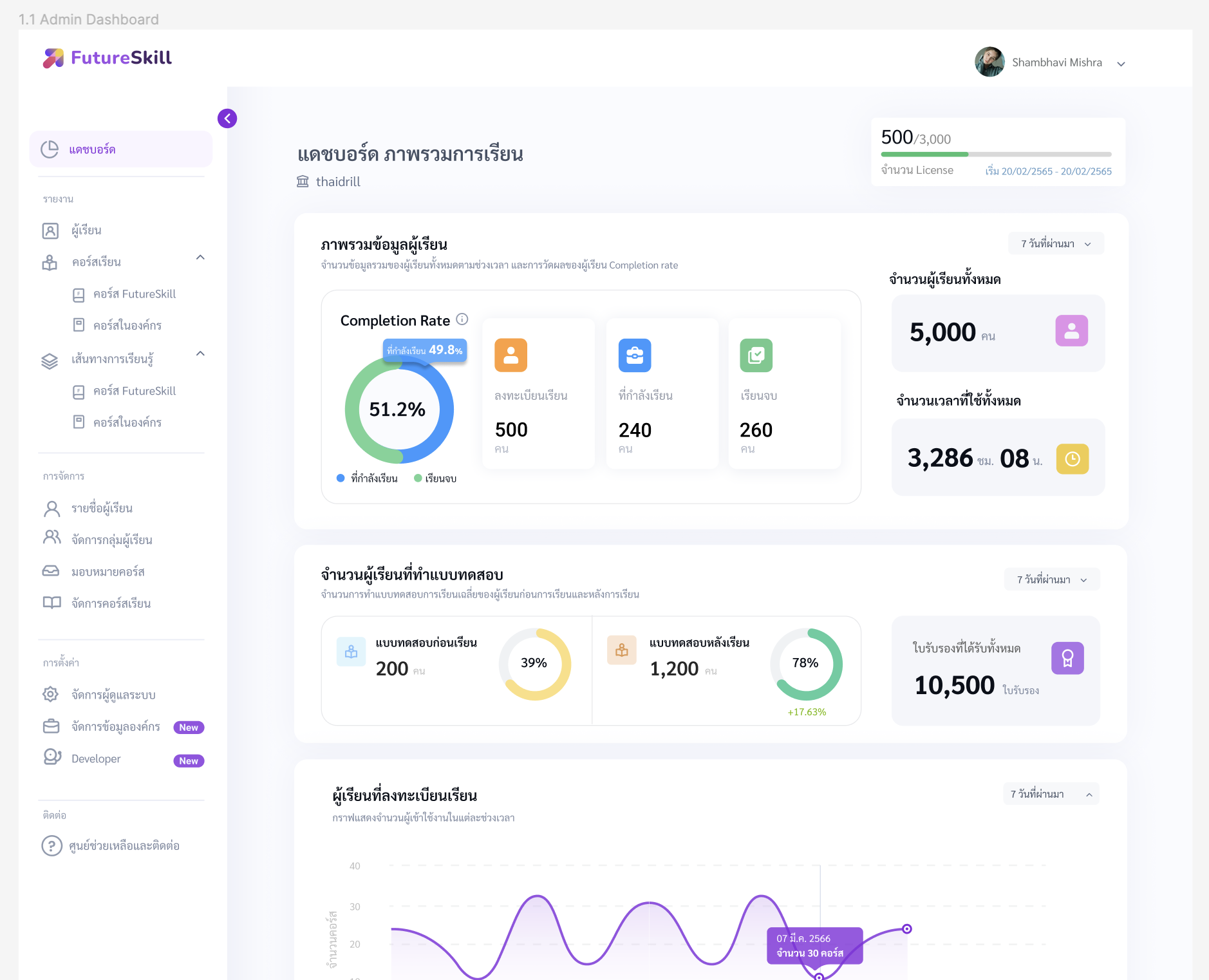Viewport: 1209px width, 980px height.
Task: Click the คอร์สเรียน cube stack icon
Action: point(50,263)
